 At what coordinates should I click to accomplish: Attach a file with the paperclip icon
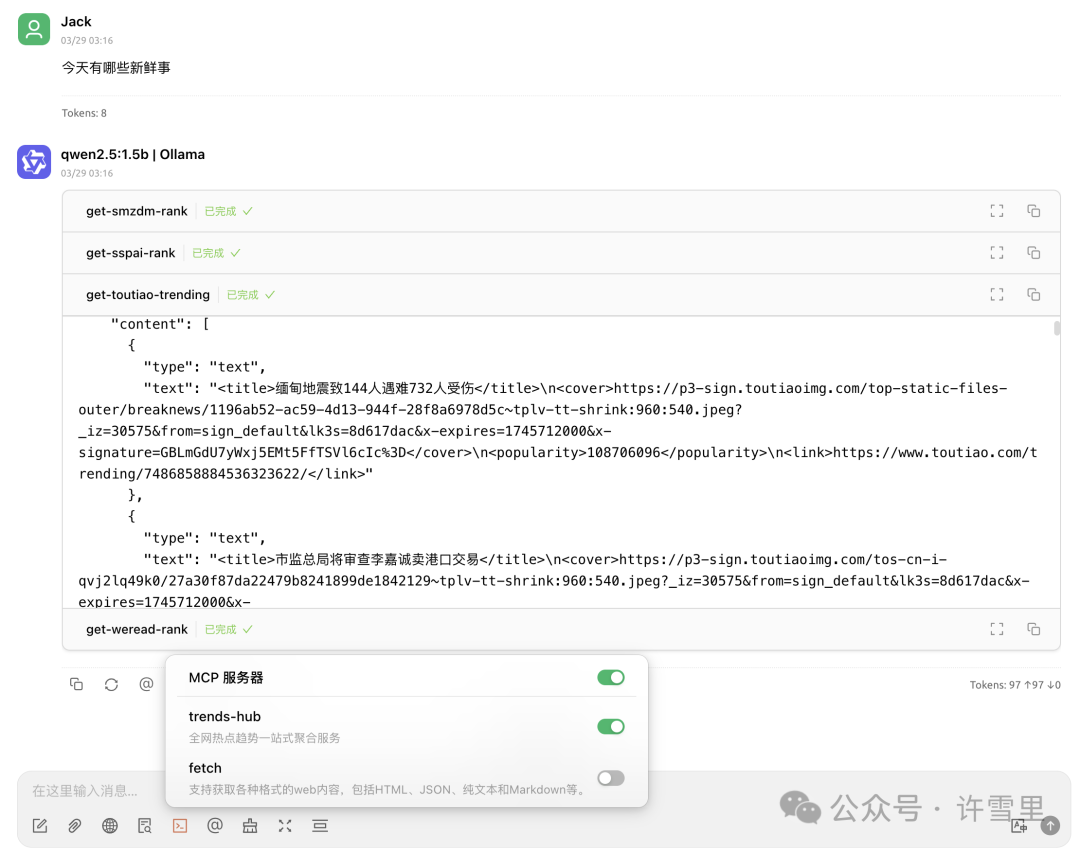tap(75, 825)
